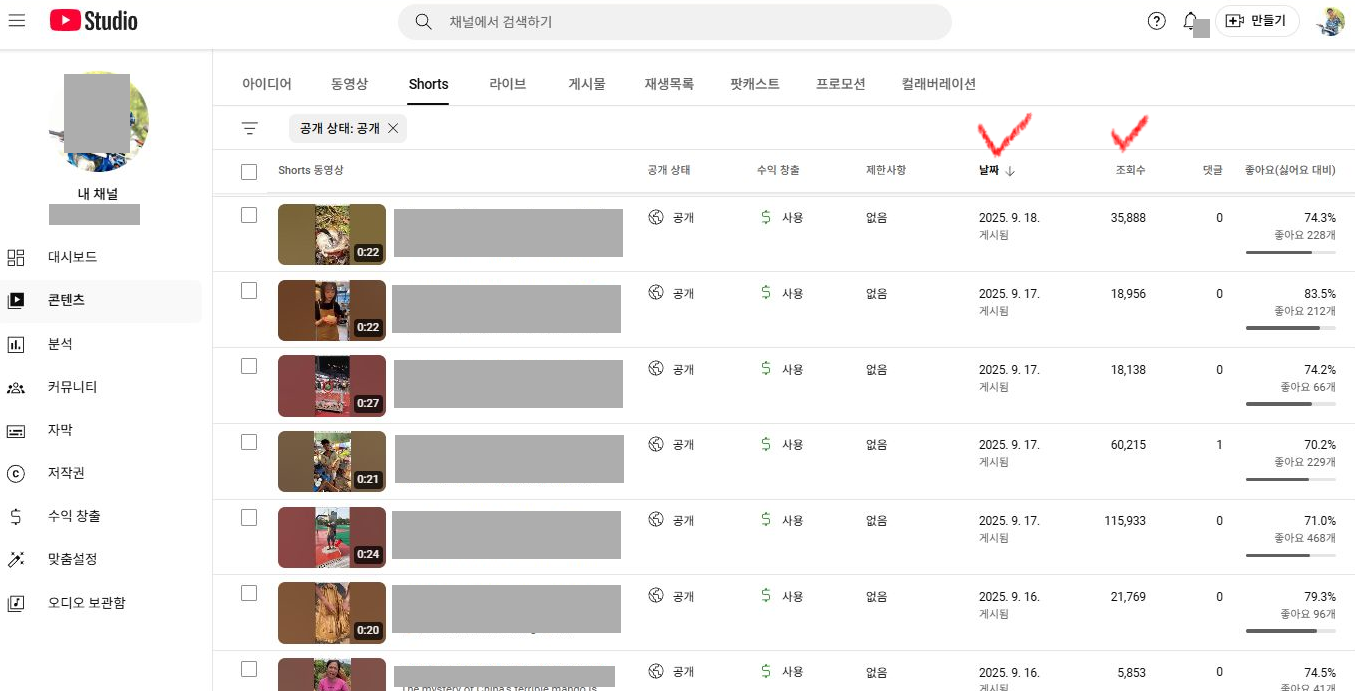Click the 조회수 column header
This screenshot has height=691, width=1355.
point(1130,171)
